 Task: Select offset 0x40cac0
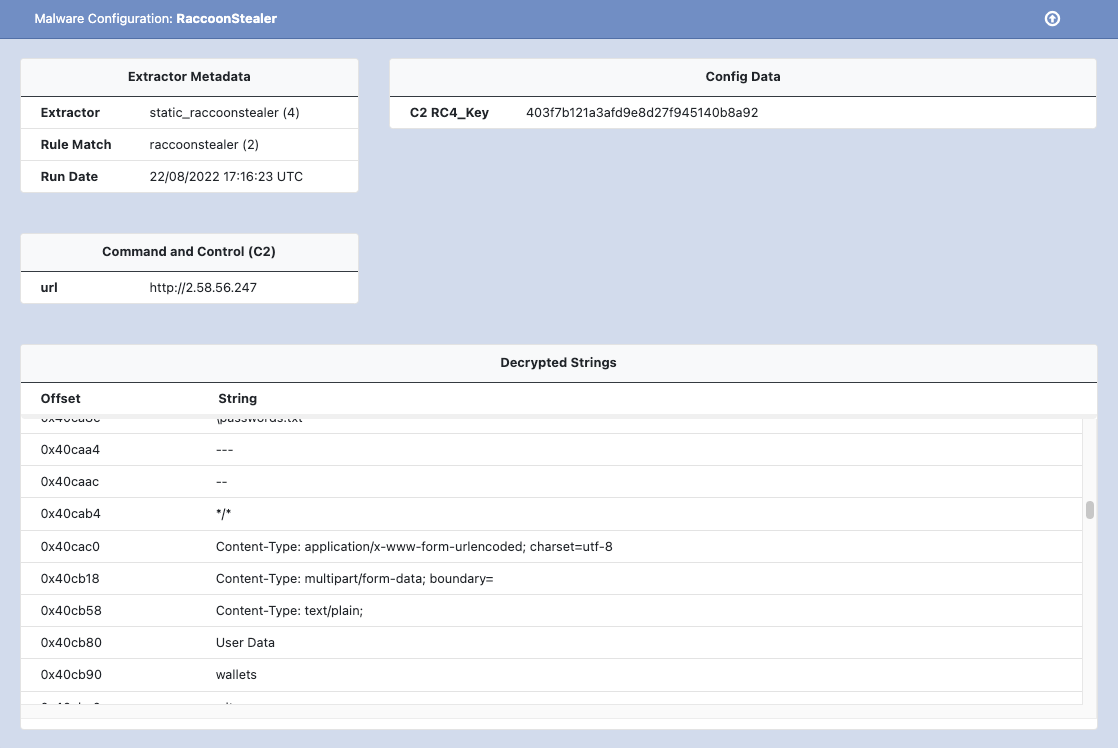[x=70, y=547]
